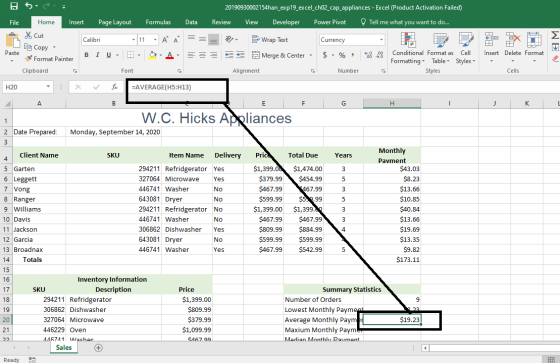Click the Cut scissors icon

click(x=29, y=35)
